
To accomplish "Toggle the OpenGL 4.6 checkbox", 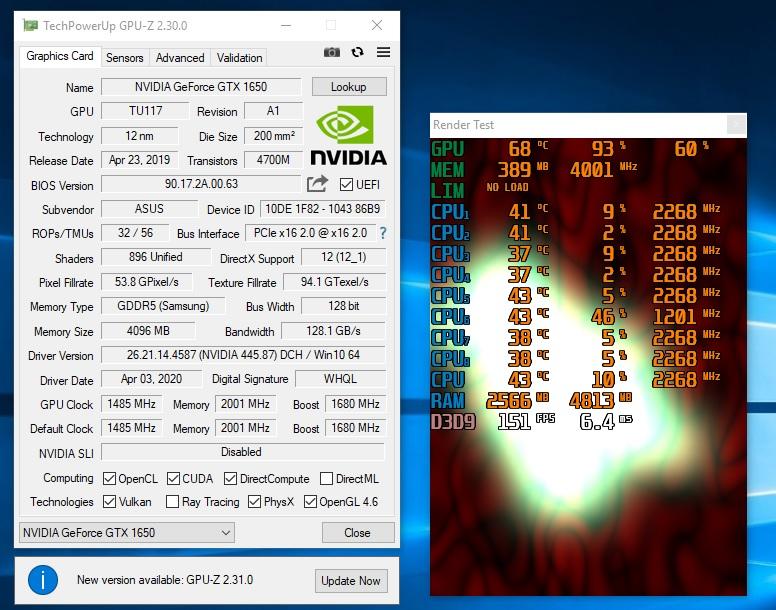I will tap(310, 502).
